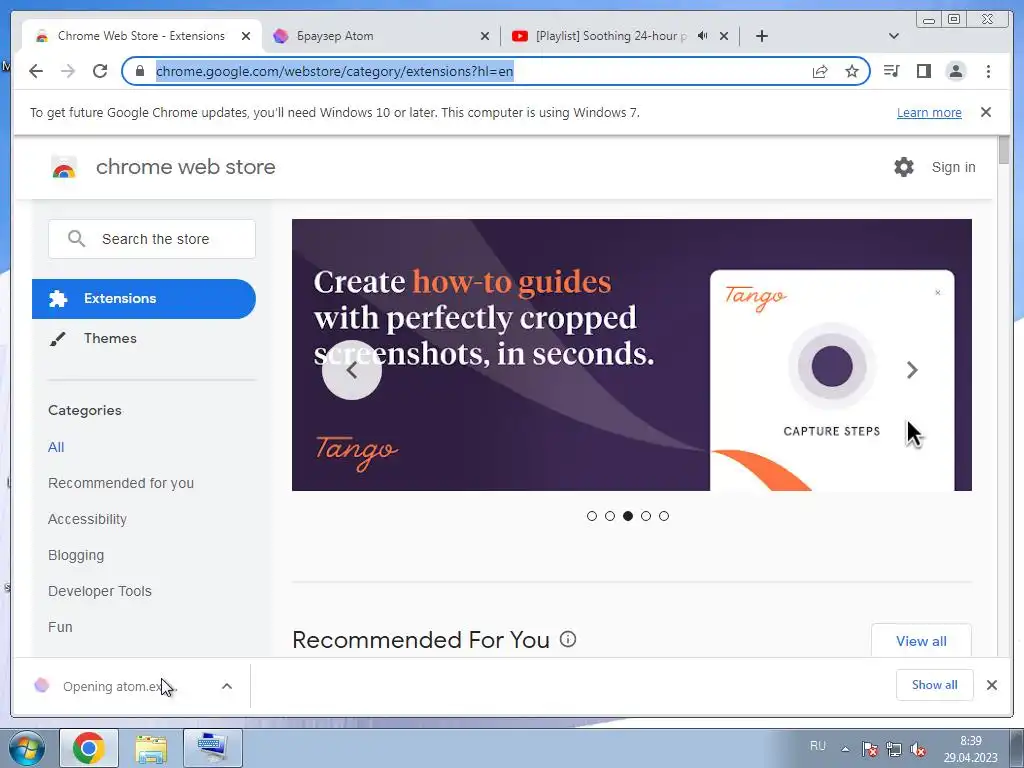Open the Blogging category

coord(76,555)
